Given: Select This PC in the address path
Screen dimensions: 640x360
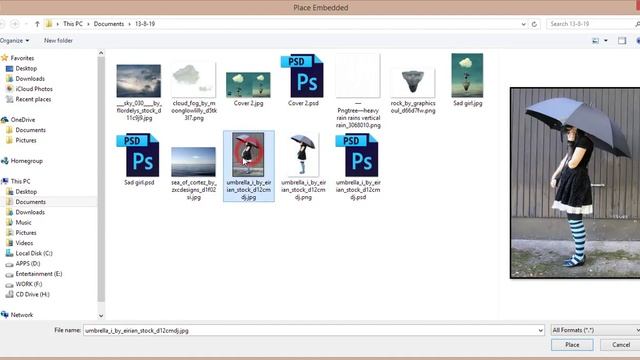Looking at the screenshot, I should (73, 24).
